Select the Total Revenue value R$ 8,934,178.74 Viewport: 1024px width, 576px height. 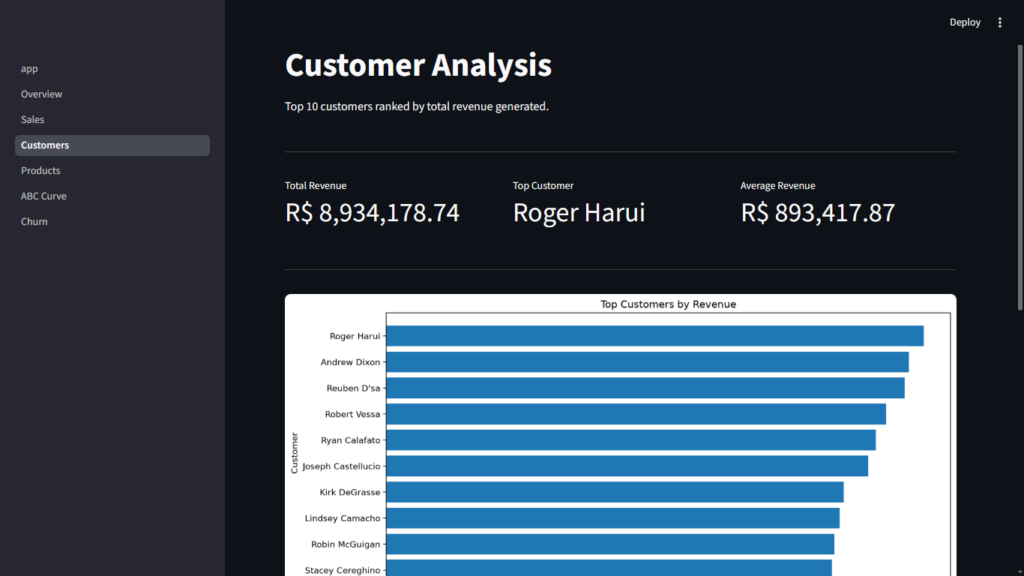click(372, 213)
